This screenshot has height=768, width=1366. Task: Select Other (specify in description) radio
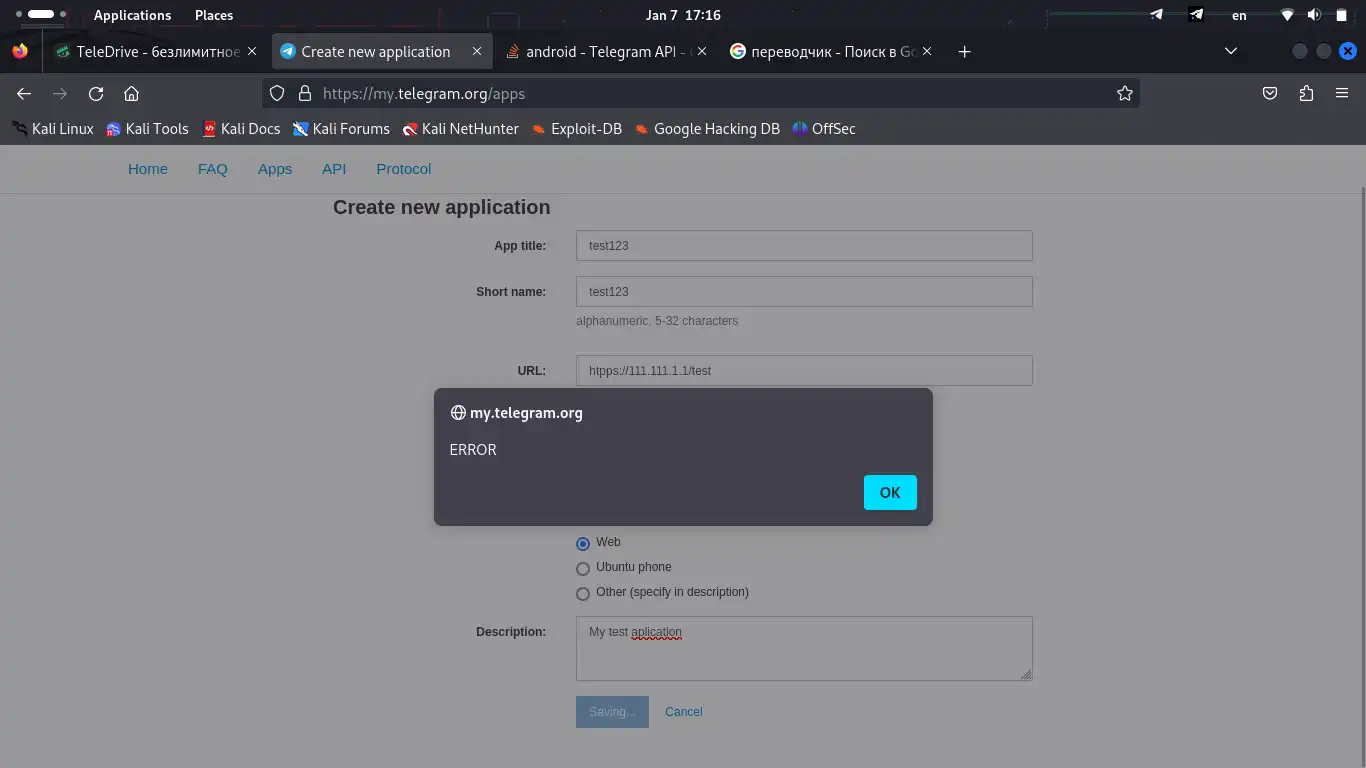tap(583, 594)
